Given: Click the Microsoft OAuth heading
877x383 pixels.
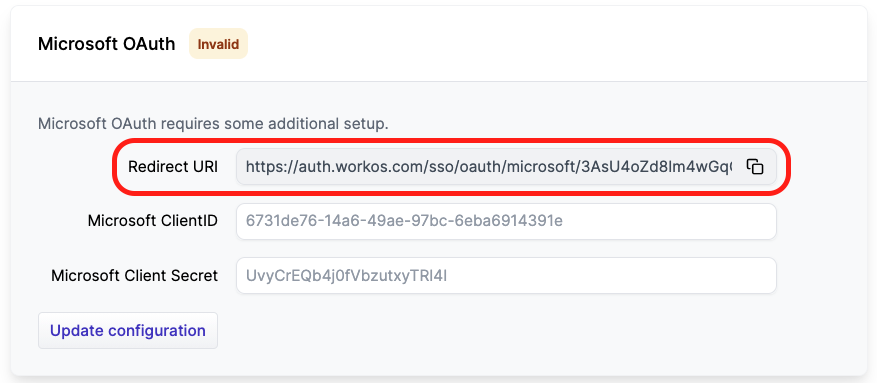Looking at the screenshot, I should click(x=106, y=44).
